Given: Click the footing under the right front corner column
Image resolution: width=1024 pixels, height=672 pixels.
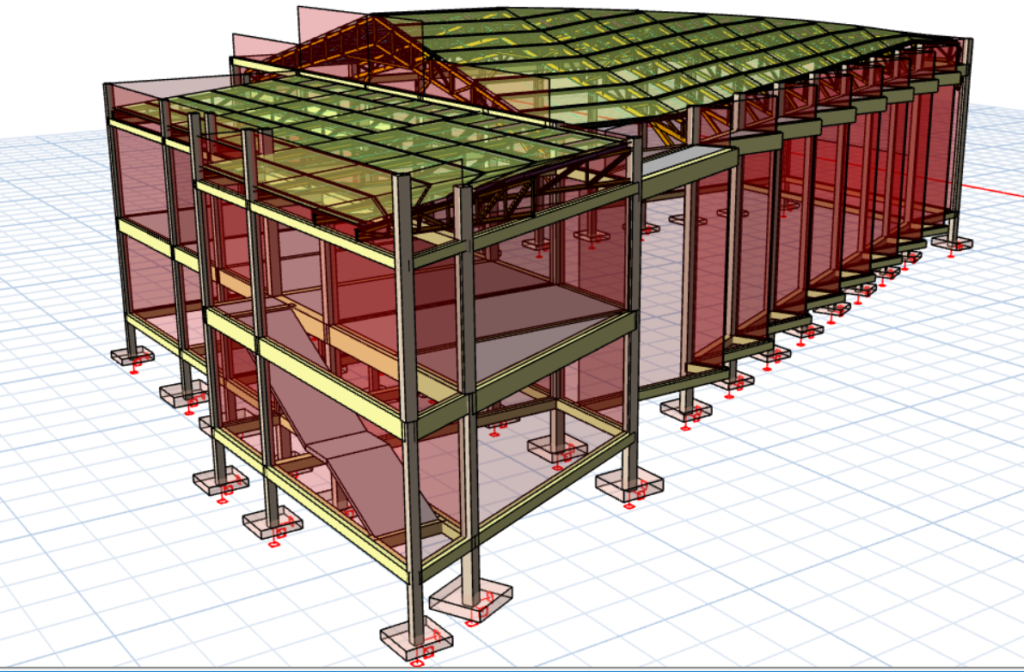Looking at the screenshot, I should coord(629,486).
